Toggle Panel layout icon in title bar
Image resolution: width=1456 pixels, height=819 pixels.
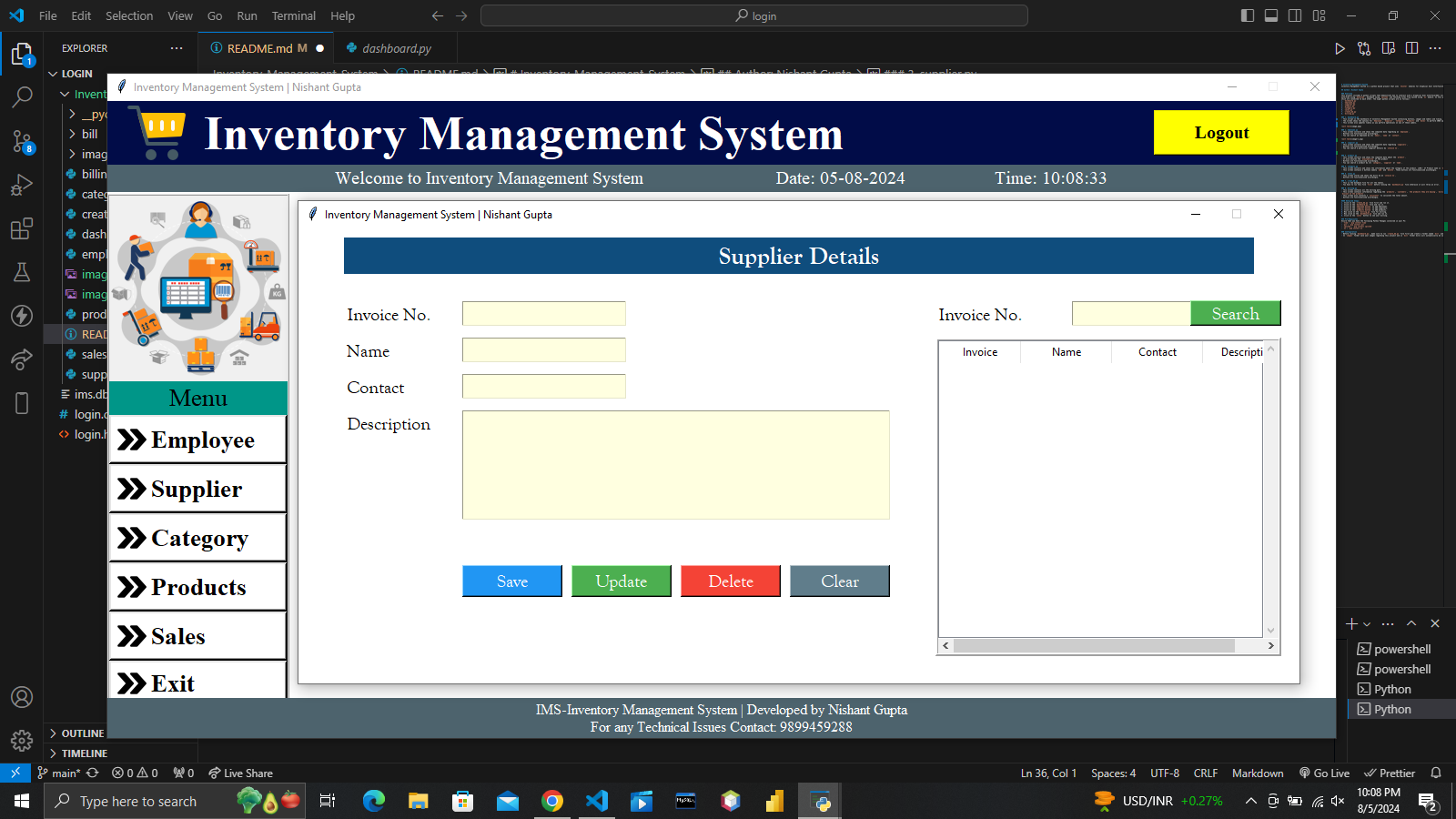1271,15
